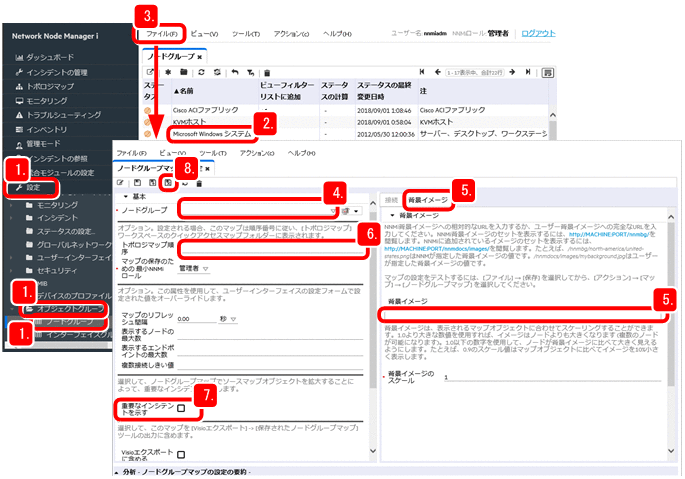Click the Save and New icon in form toolbar
685x479 pixels.
(x=152, y=183)
